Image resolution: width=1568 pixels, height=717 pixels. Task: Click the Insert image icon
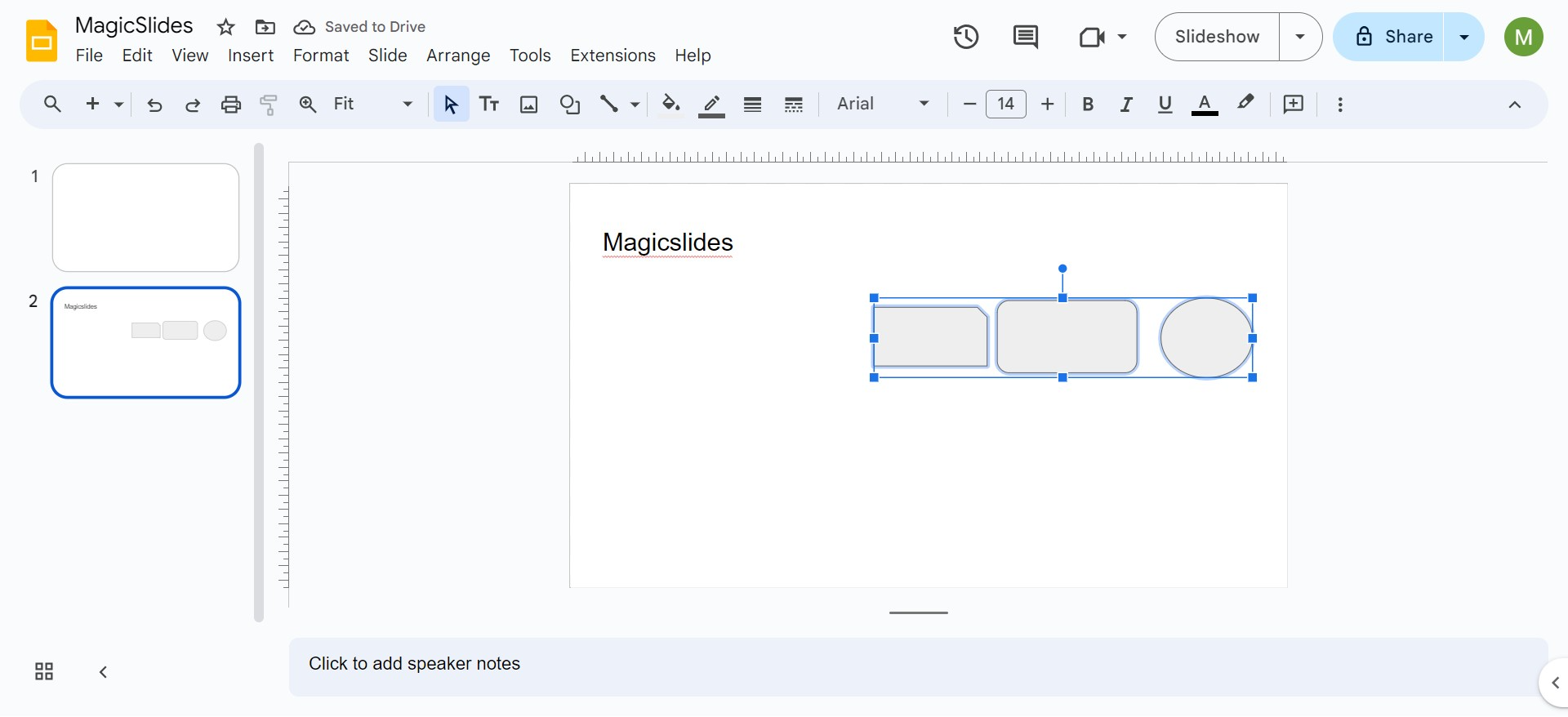[529, 105]
